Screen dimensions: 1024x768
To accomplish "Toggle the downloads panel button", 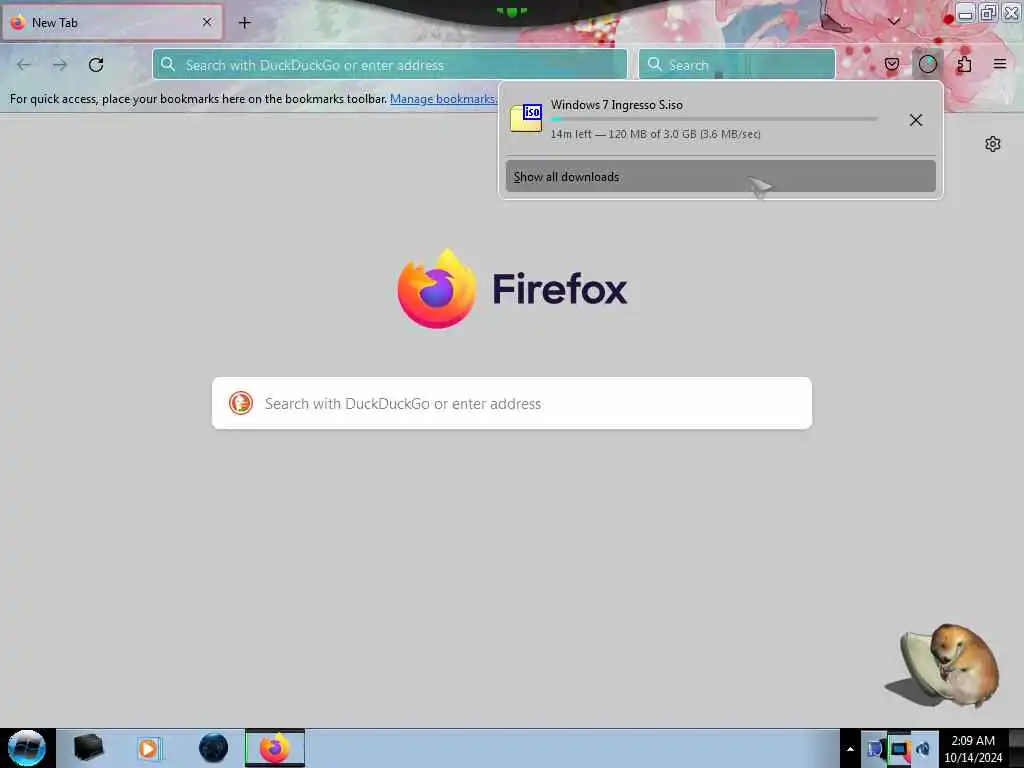I will click(927, 64).
